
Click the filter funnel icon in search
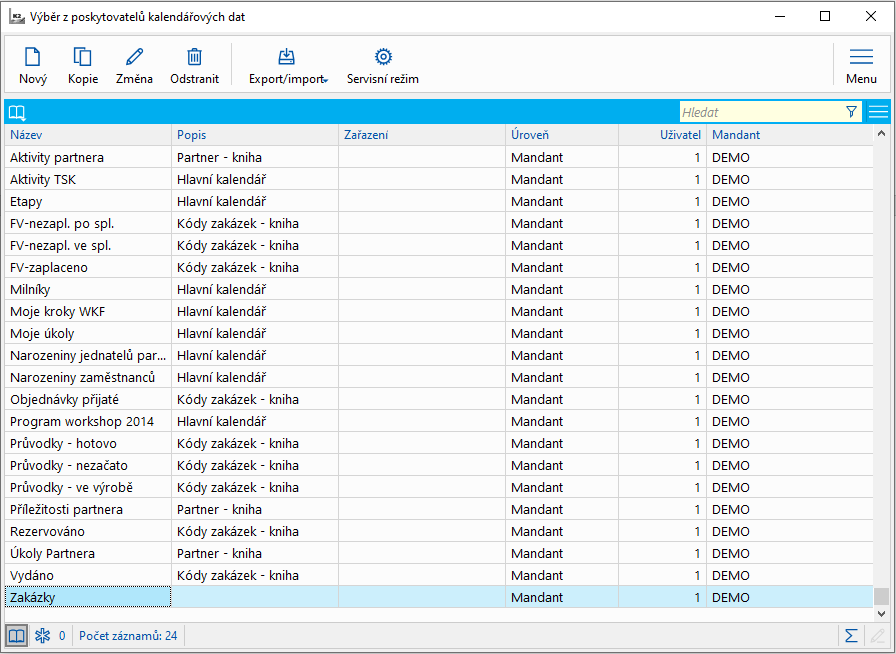pos(851,112)
